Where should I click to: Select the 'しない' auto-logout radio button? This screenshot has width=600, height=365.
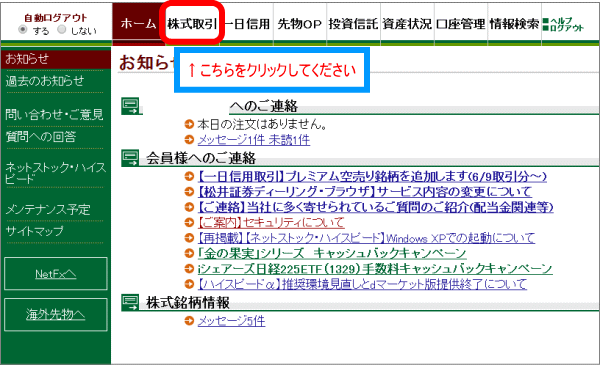pyautogui.click(x=62, y=29)
